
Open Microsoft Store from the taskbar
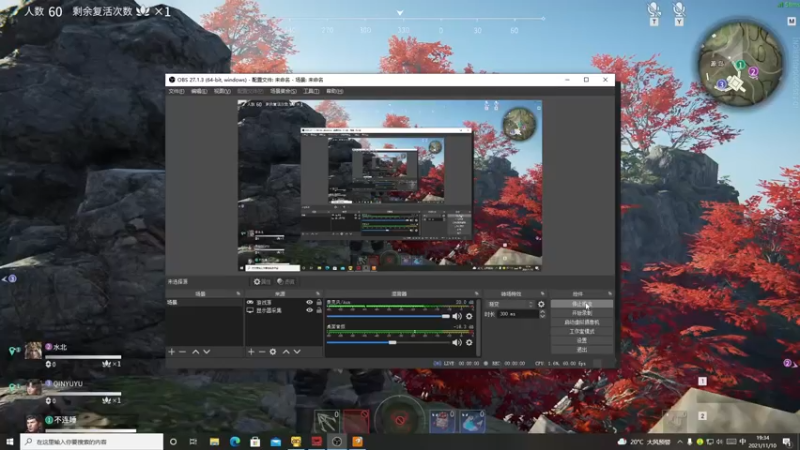(255, 441)
